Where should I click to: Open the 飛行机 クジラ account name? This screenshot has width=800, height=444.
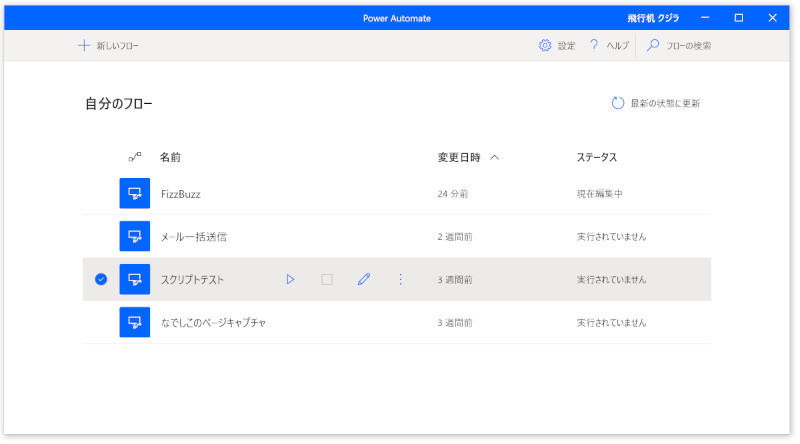coord(653,18)
